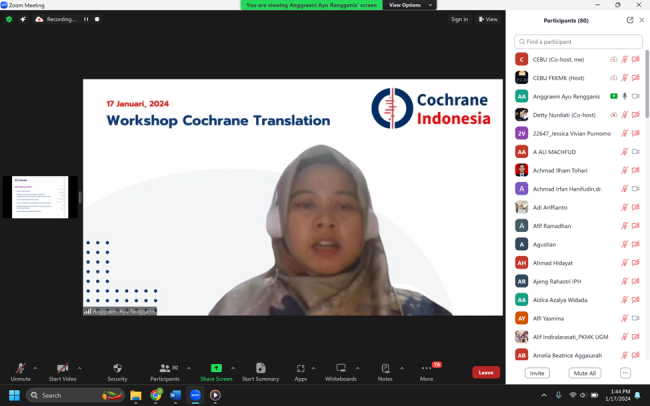Click recording cloud icon beside CEBU FKKMK (Host)
650x406 pixels.
[x=614, y=78]
